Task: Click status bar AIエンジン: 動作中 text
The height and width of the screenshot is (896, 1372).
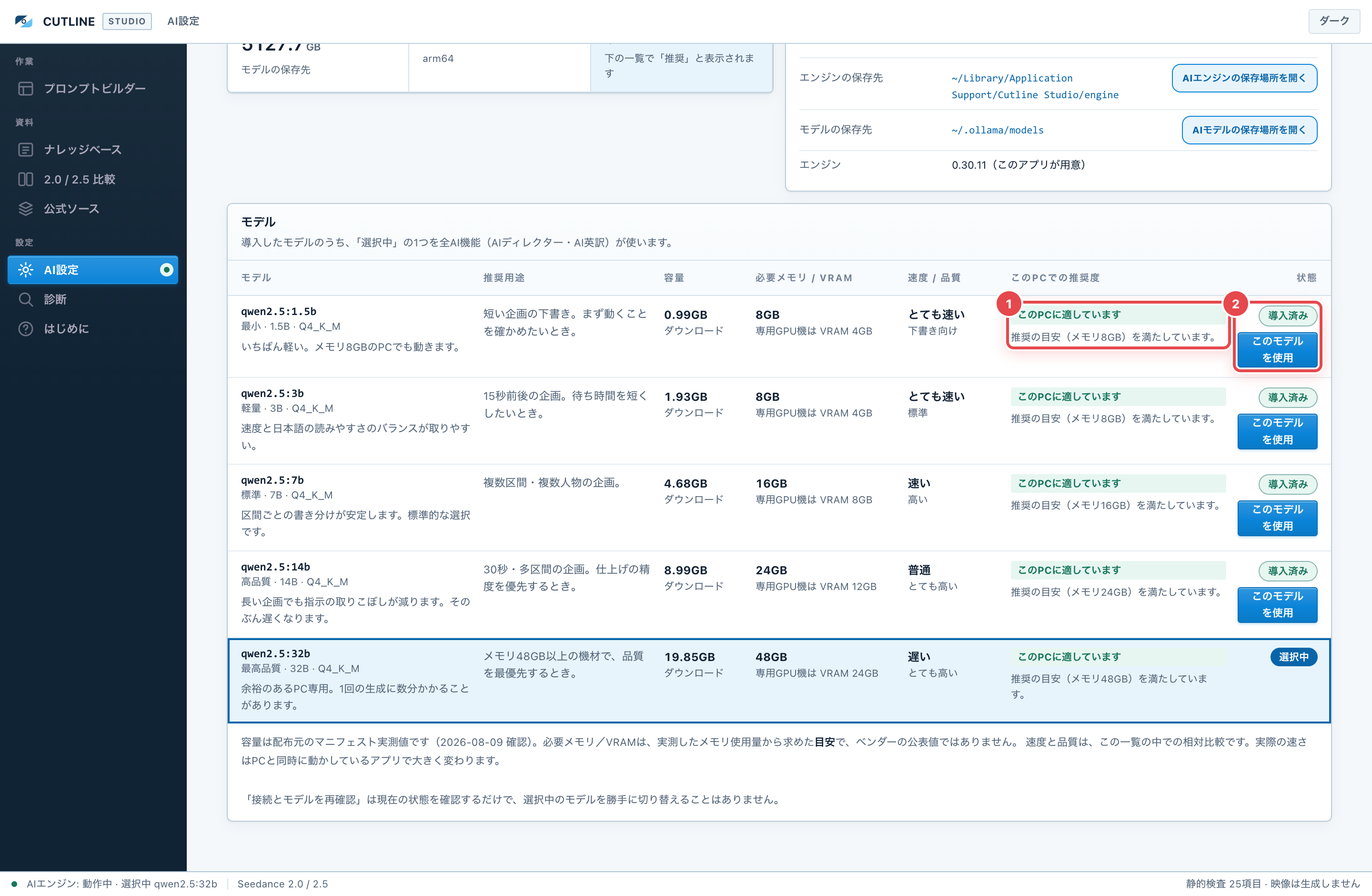Action: [121, 883]
